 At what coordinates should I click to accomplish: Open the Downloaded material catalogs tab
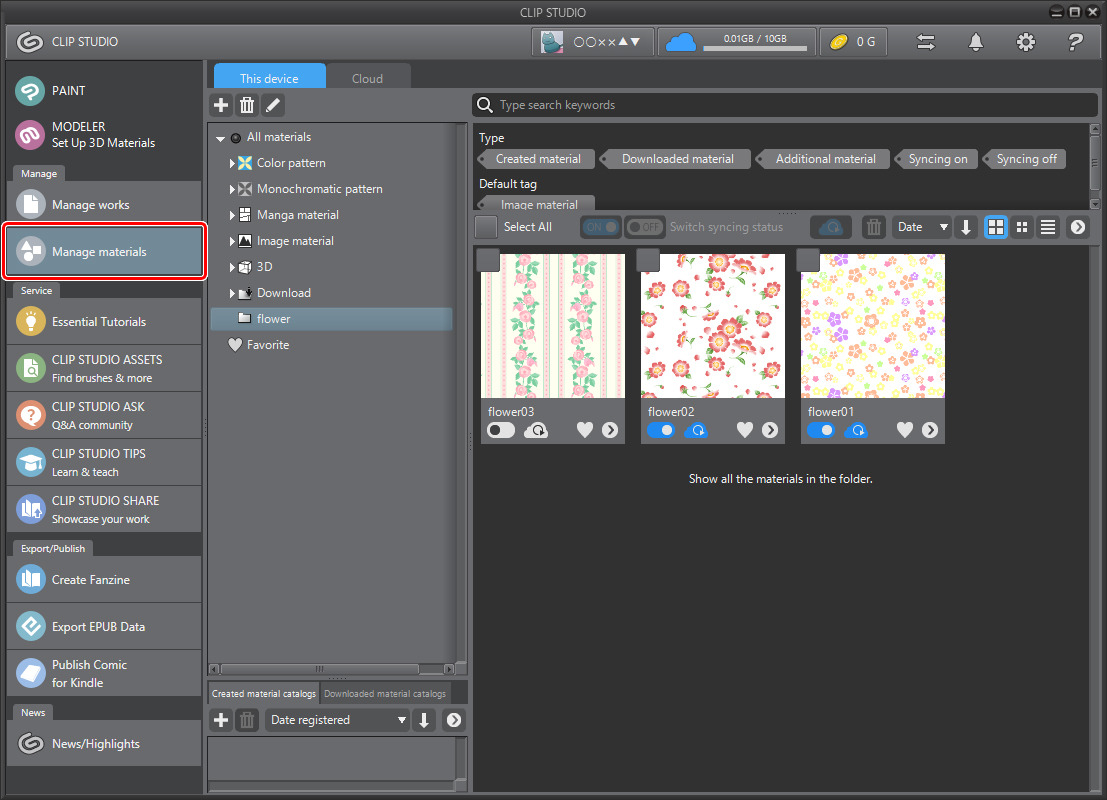click(385, 692)
